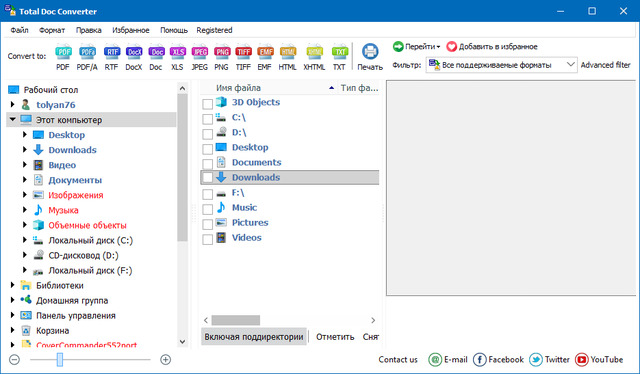Click Добавить в избранное heart button
The image size is (640, 374).
492,47
